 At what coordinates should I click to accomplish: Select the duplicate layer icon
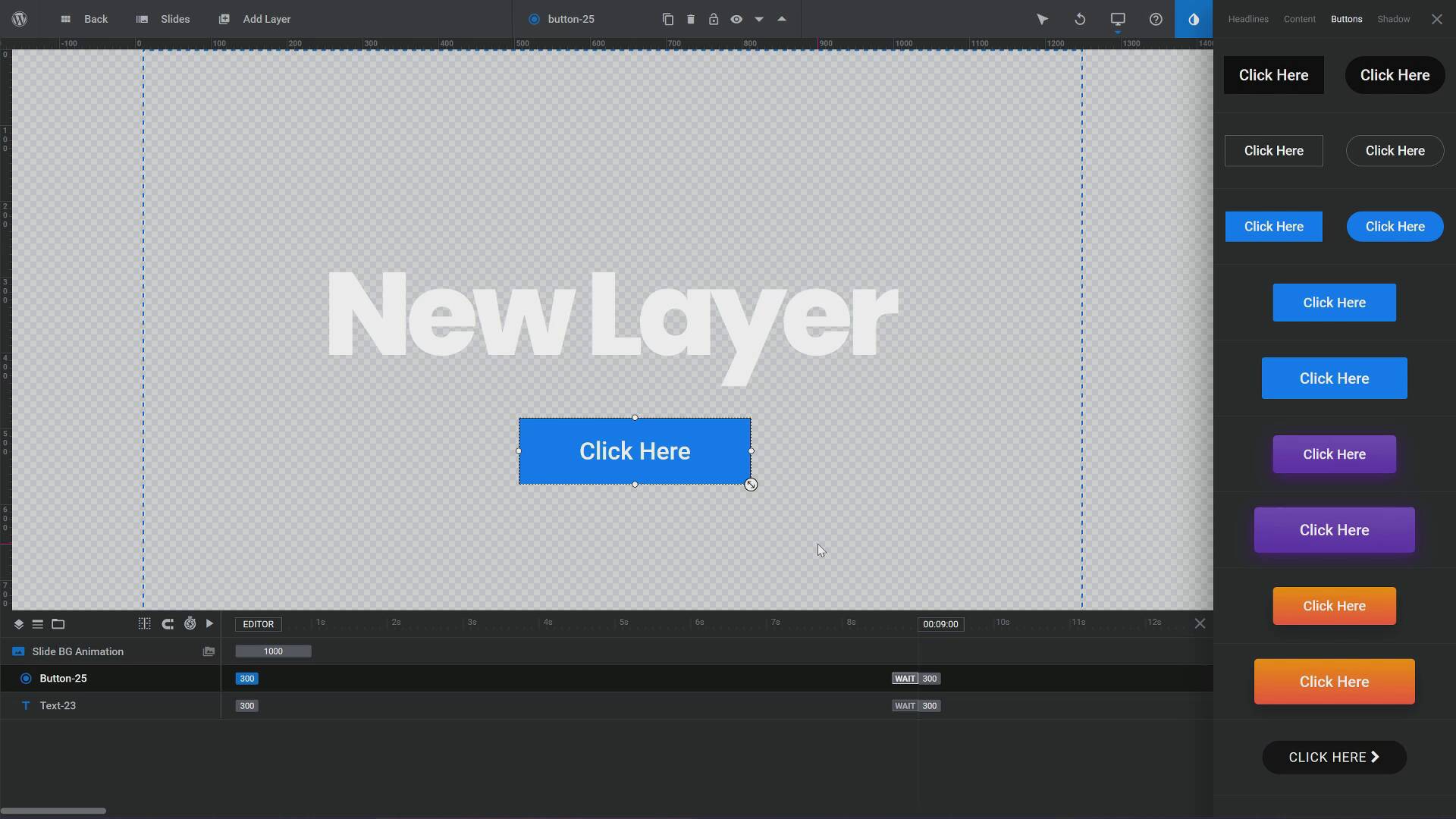[x=667, y=19]
